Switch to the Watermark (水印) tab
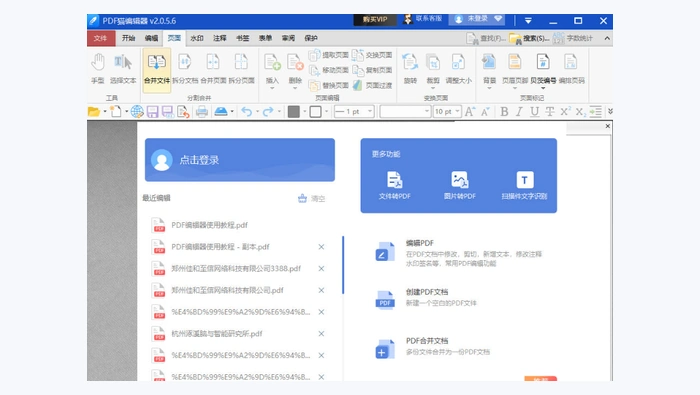 [x=197, y=38]
